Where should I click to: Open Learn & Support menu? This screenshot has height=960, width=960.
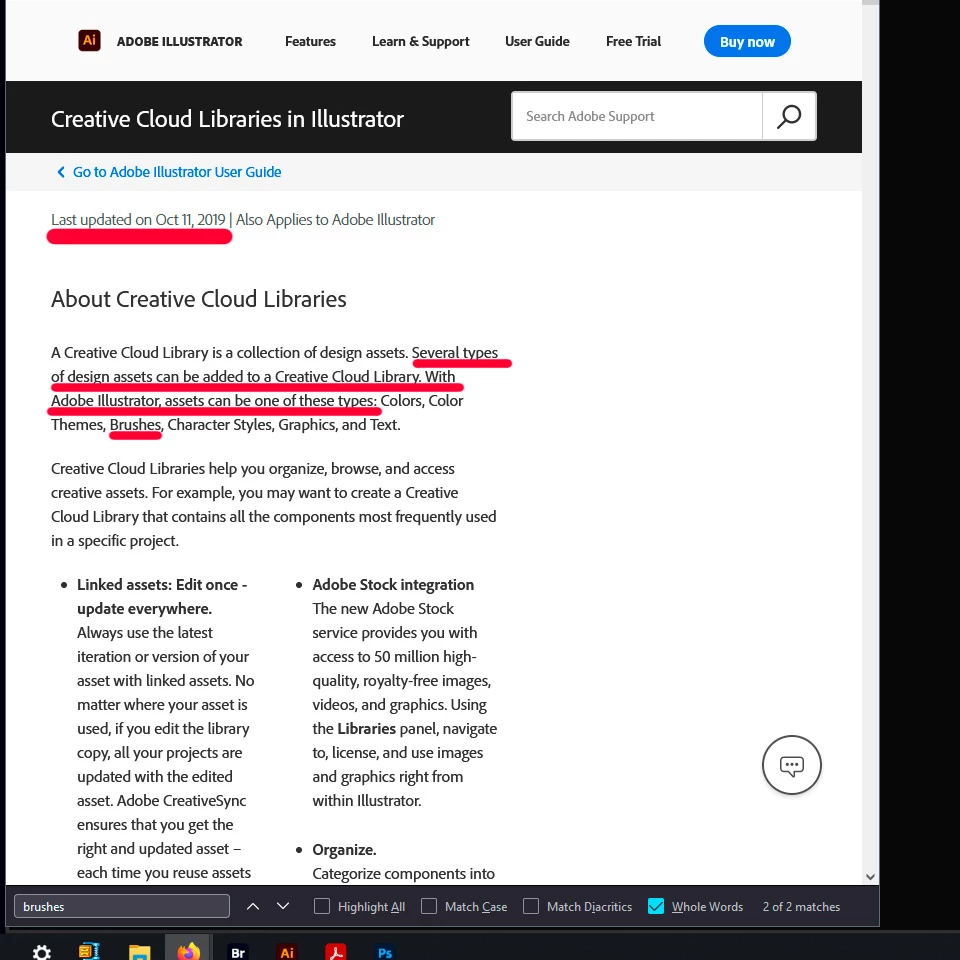[421, 41]
